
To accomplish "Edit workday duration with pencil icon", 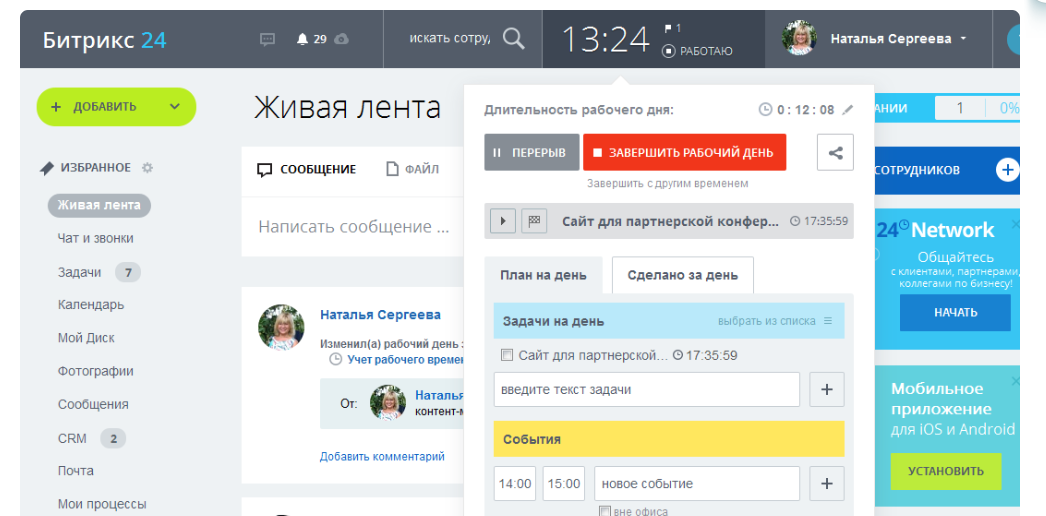I will click(848, 110).
